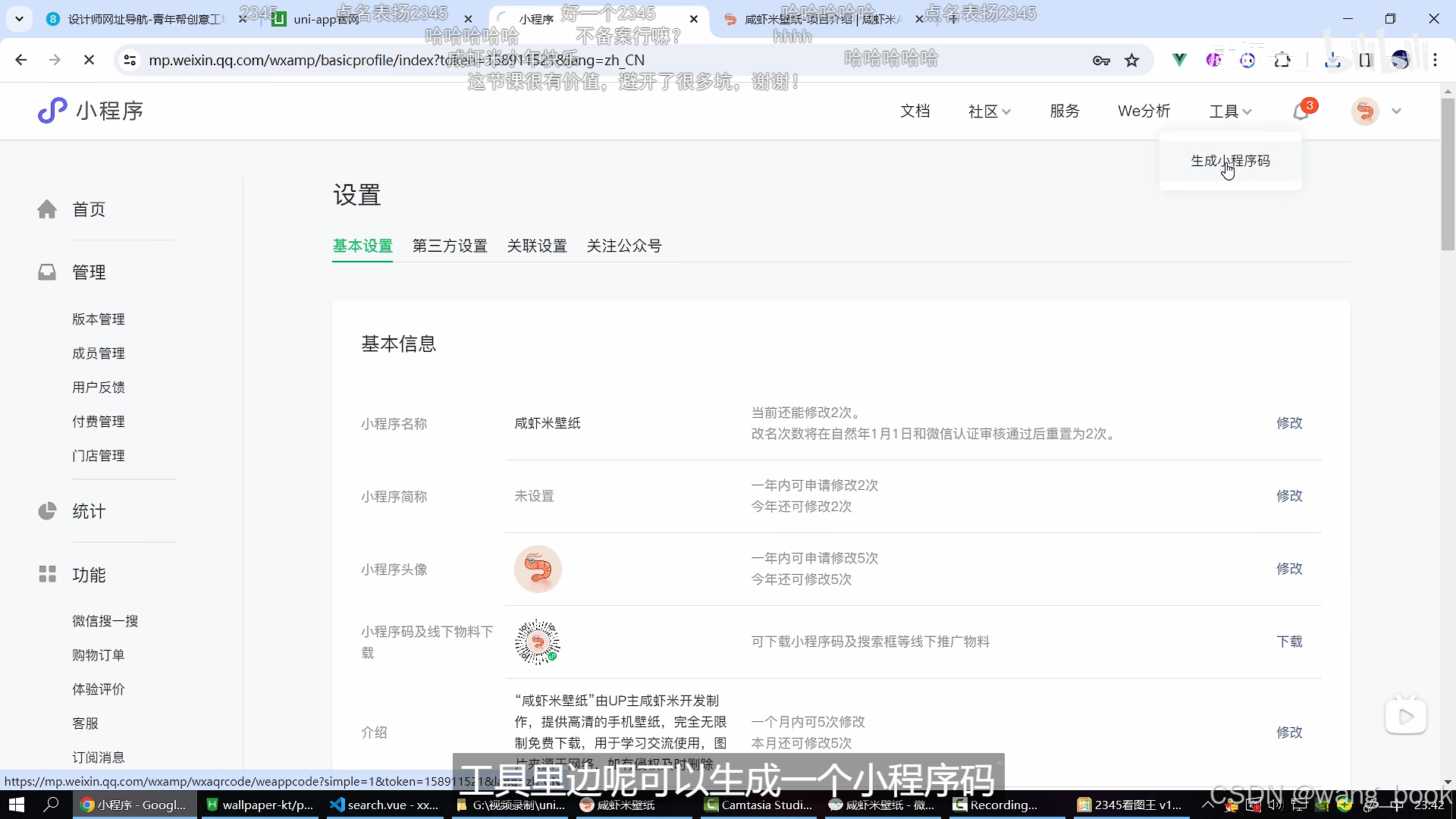Show hidden system tray icons chevron
This screenshot has width=1456, height=819.
[1207, 805]
